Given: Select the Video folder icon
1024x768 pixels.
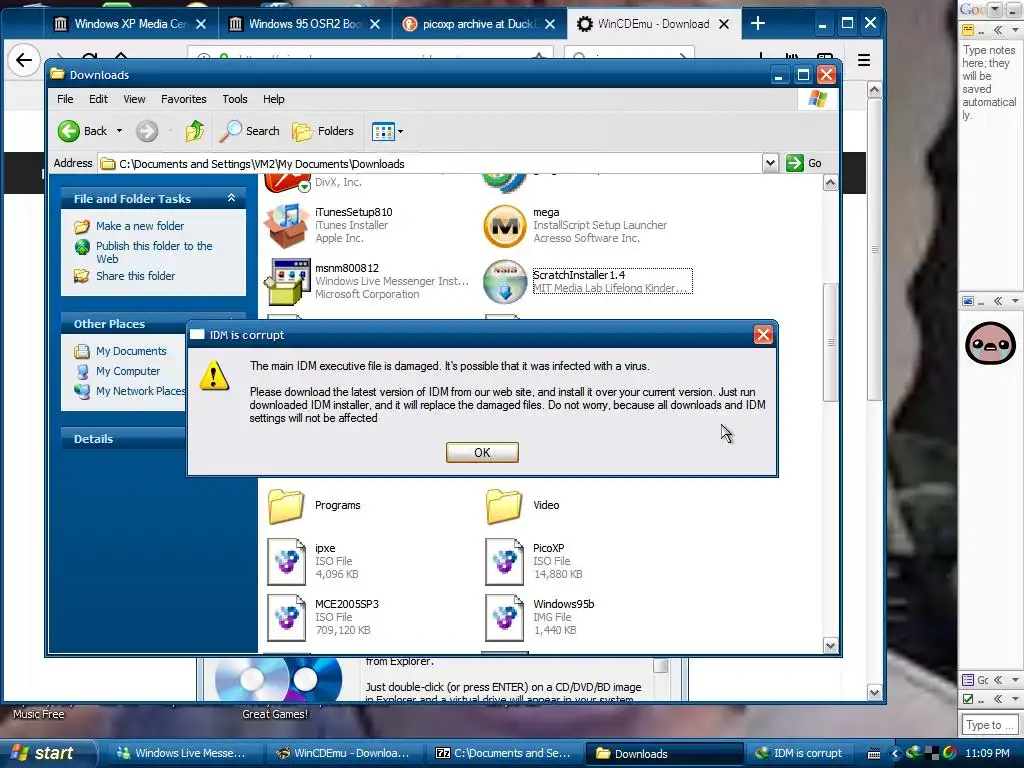Looking at the screenshot, I should pyautogui.click(x=504, y=506).
